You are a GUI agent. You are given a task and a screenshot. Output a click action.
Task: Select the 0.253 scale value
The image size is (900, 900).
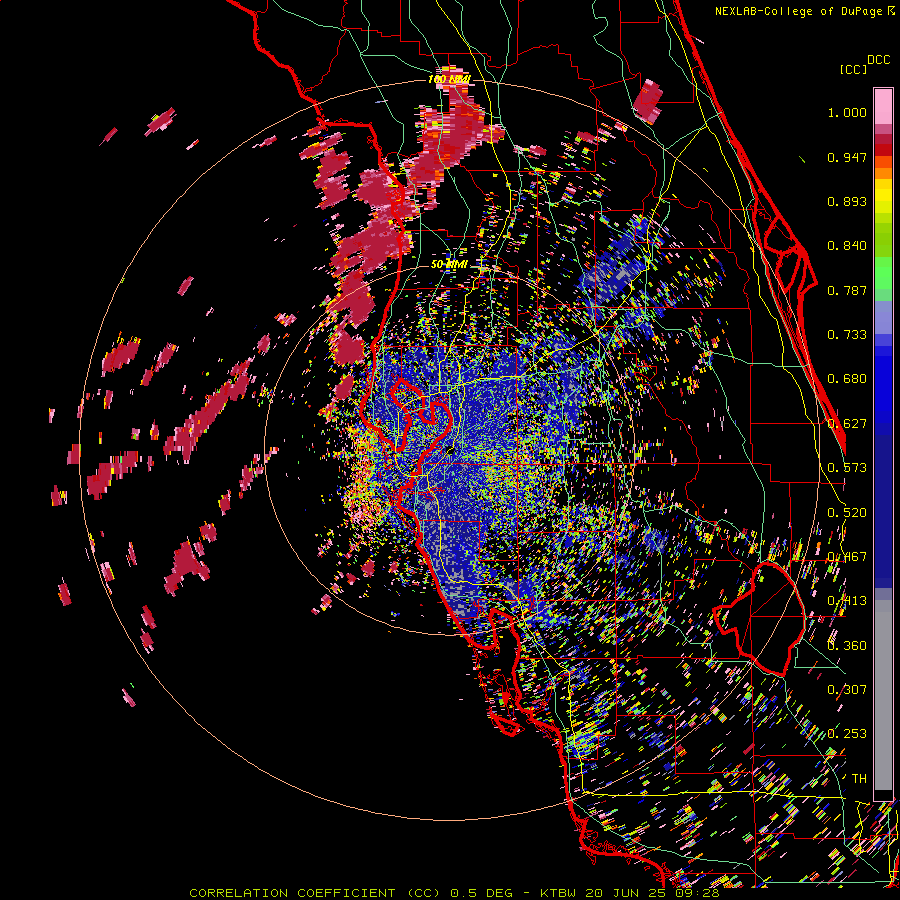847,734
